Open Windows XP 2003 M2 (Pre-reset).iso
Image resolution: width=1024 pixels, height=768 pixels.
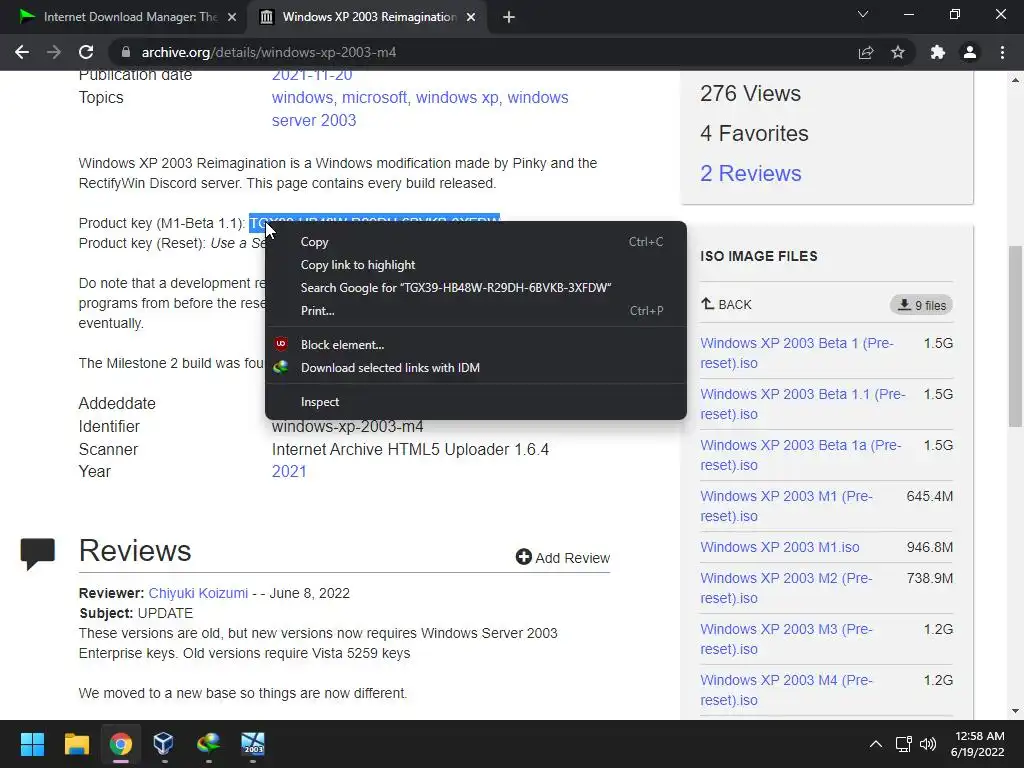(786, 588)
